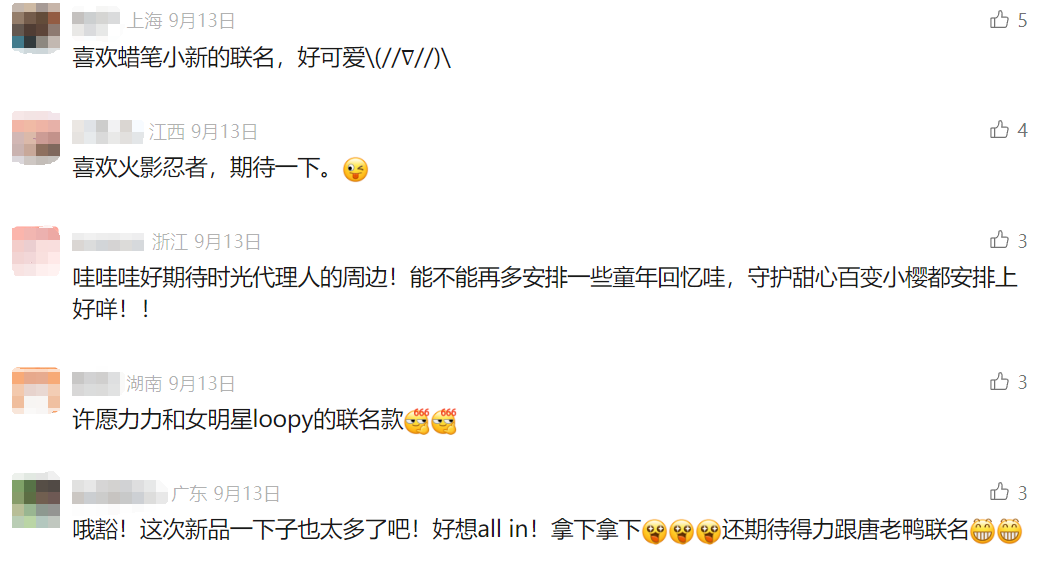1039x562 pixels.
Task: Click the username of the 江西 commenter
Action: pos(107,132)
